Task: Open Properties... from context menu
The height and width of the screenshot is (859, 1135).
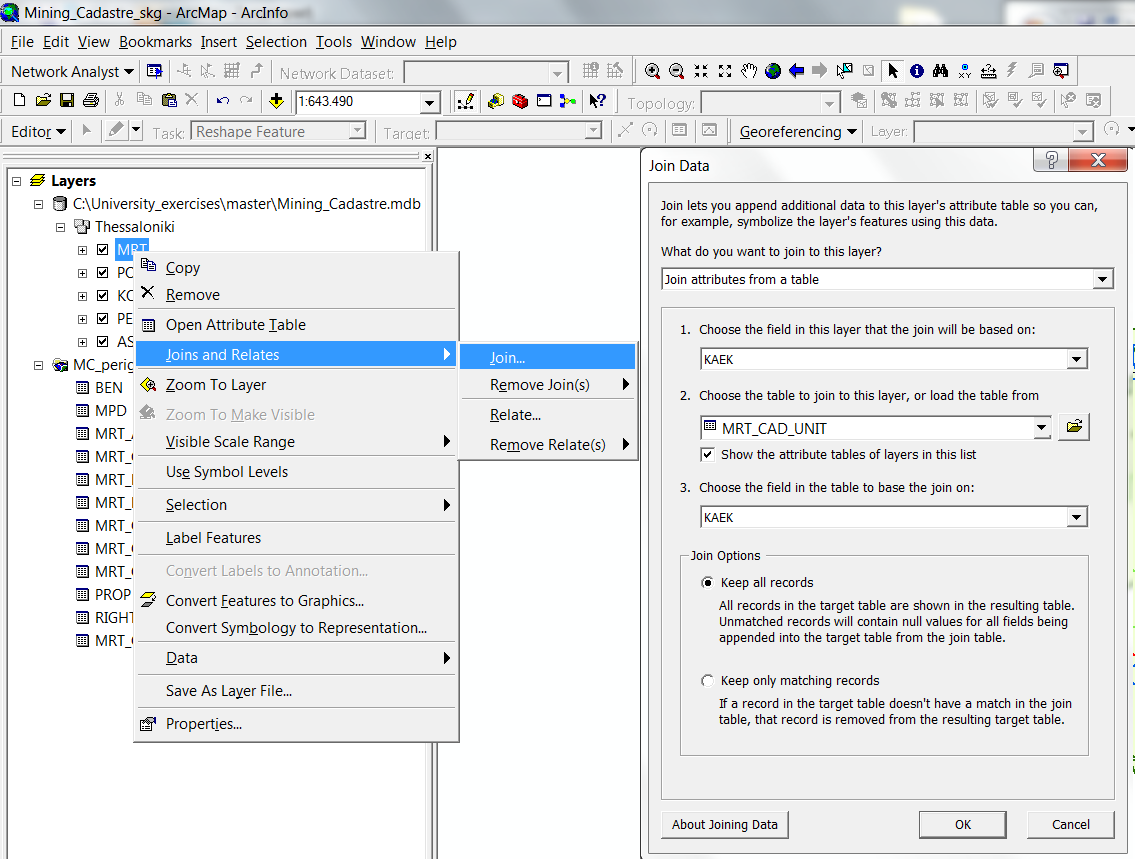Action: [296, 724]
